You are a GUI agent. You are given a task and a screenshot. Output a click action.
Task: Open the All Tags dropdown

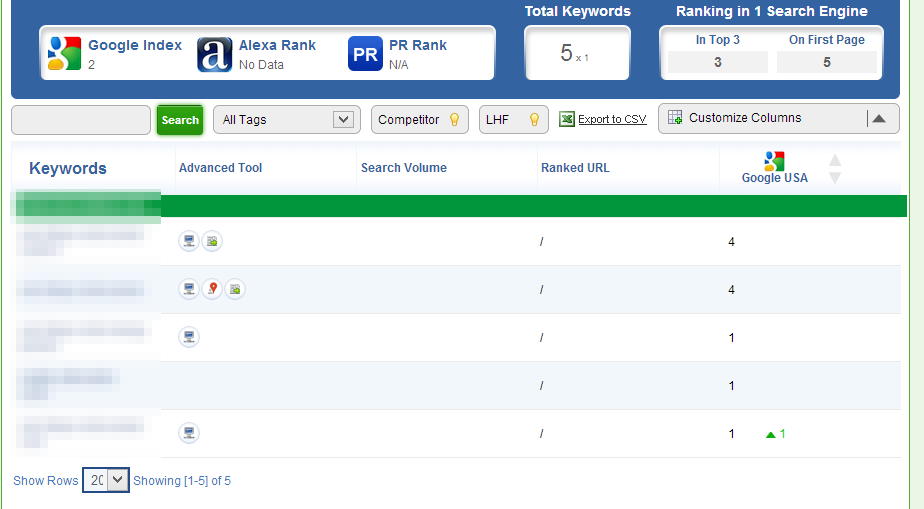(286, 120)
